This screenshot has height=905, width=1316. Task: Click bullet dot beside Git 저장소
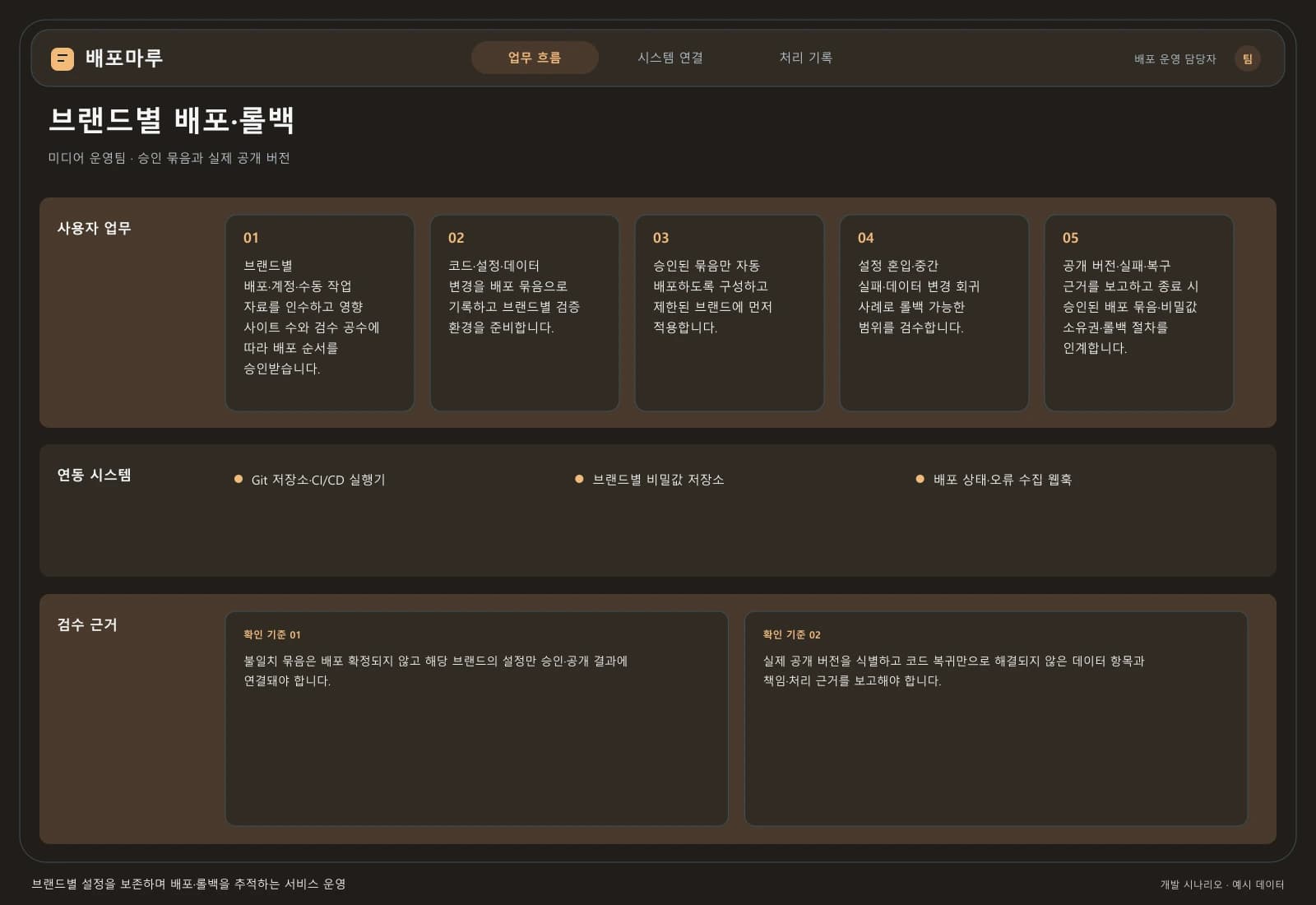pyautogui.click(x=239, y=479)
